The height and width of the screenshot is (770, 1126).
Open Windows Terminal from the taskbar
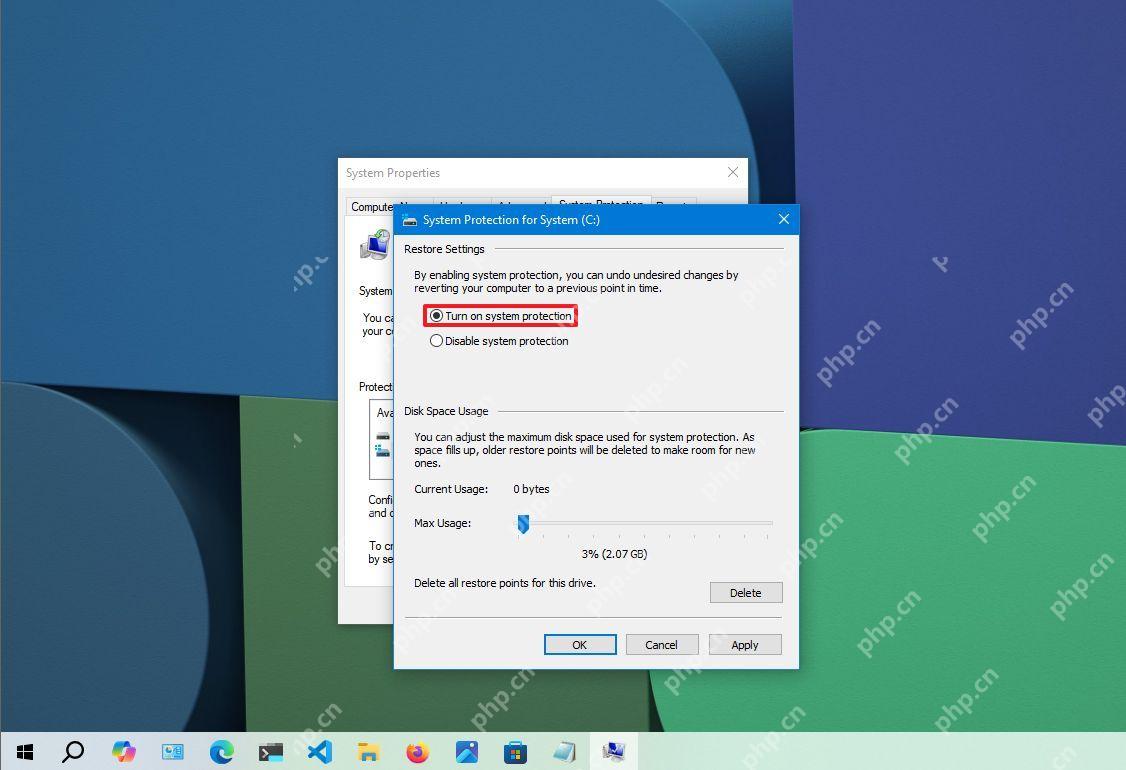click(x=271, y=752)
